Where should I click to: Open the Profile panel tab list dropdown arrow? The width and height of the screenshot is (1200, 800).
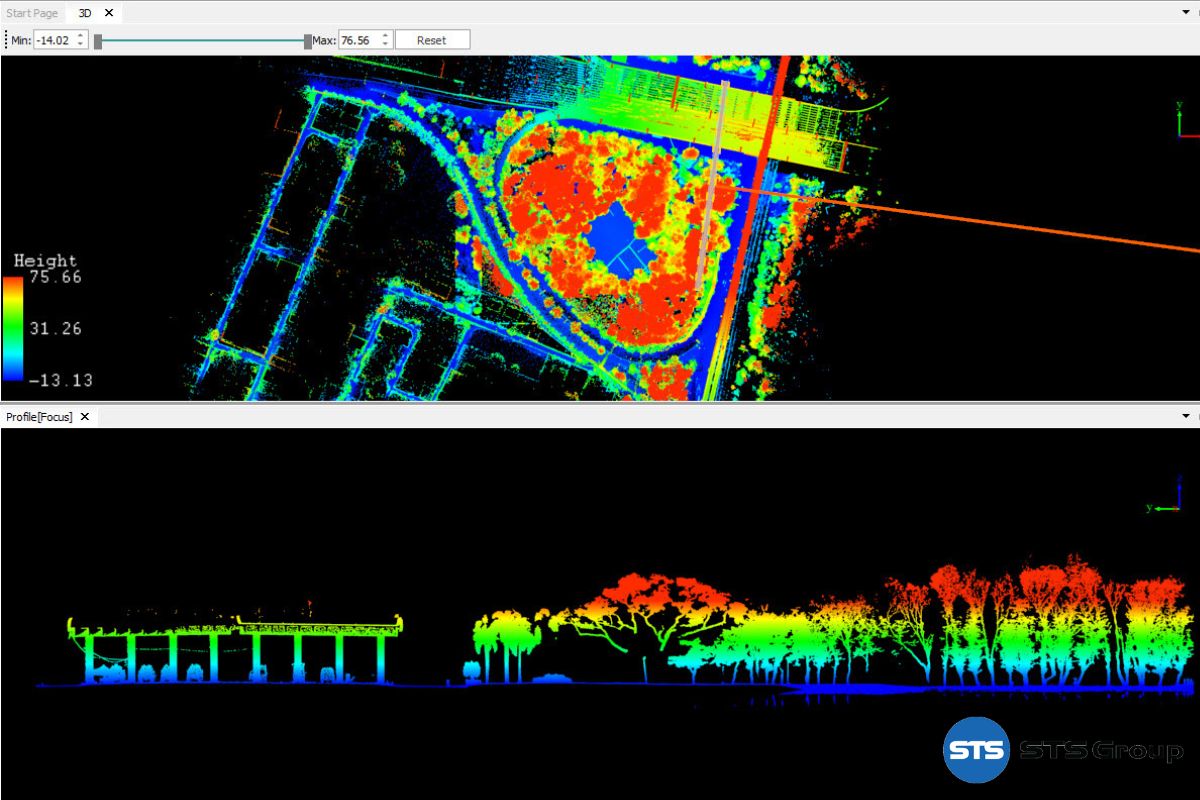1185,416
